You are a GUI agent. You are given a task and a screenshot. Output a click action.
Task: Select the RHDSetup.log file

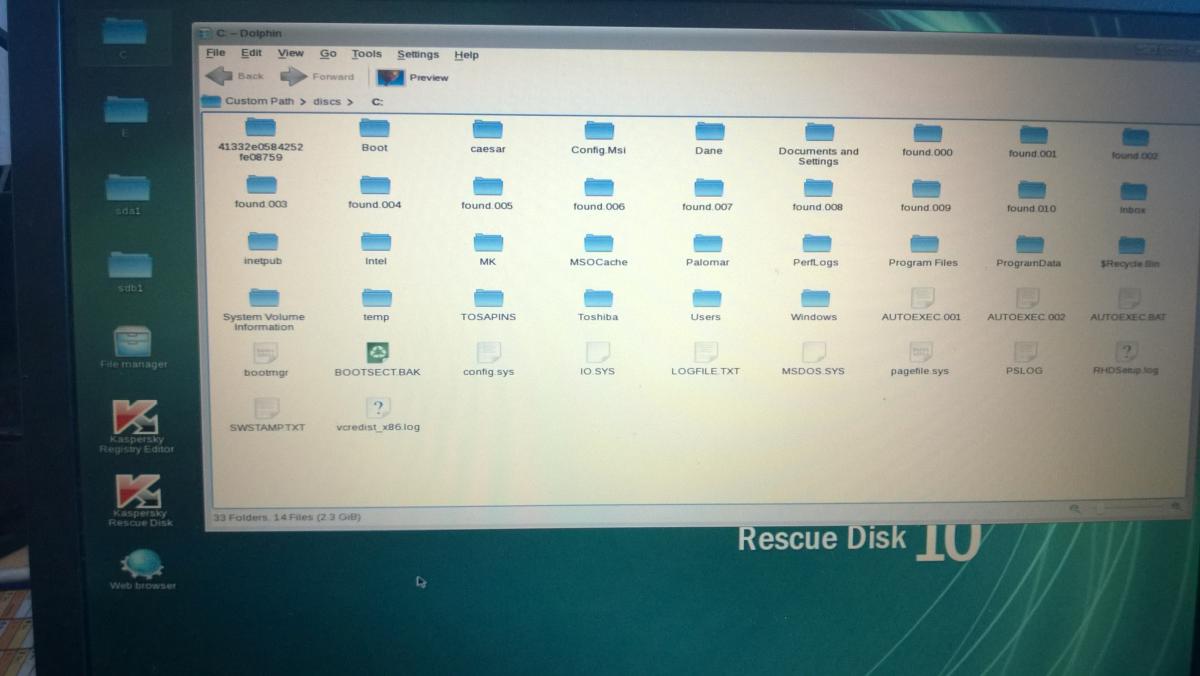tap(1126, 359)
